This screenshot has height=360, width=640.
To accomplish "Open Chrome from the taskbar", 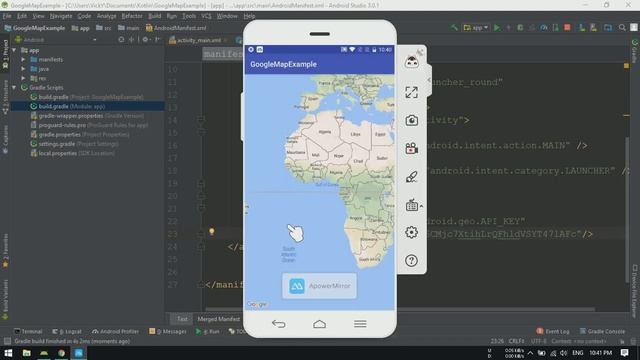I will click(61, 353).
